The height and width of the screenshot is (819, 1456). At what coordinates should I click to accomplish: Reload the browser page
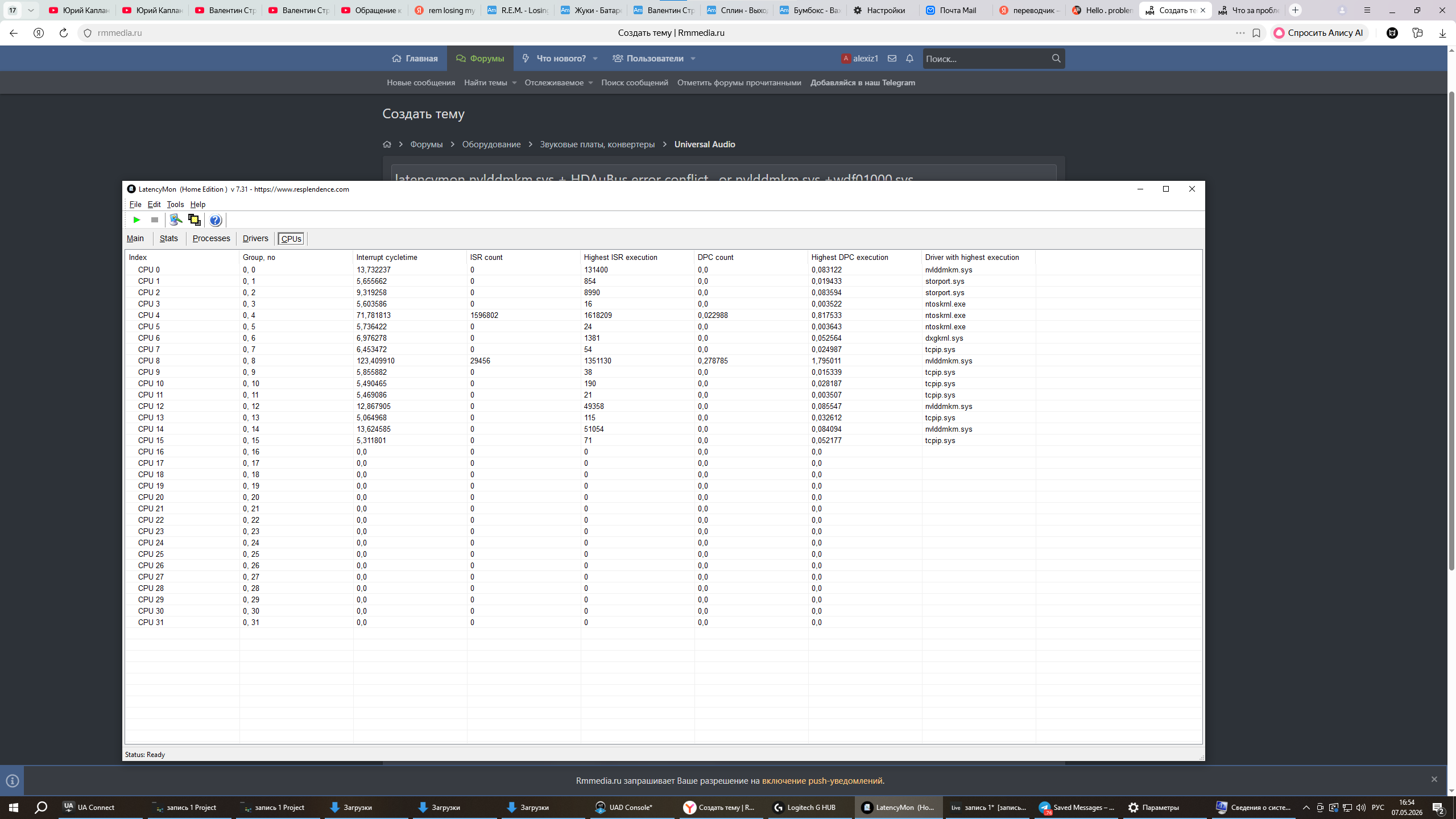64,33
